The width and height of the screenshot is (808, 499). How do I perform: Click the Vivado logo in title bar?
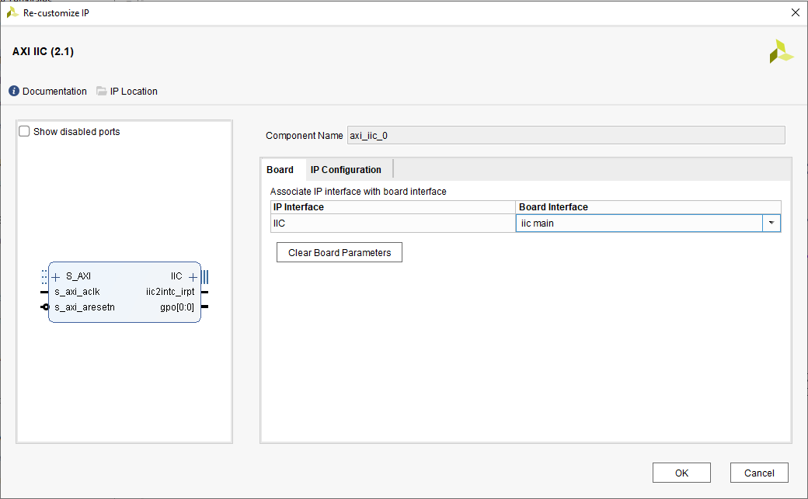pyautogui.click(x=12, y=13)
